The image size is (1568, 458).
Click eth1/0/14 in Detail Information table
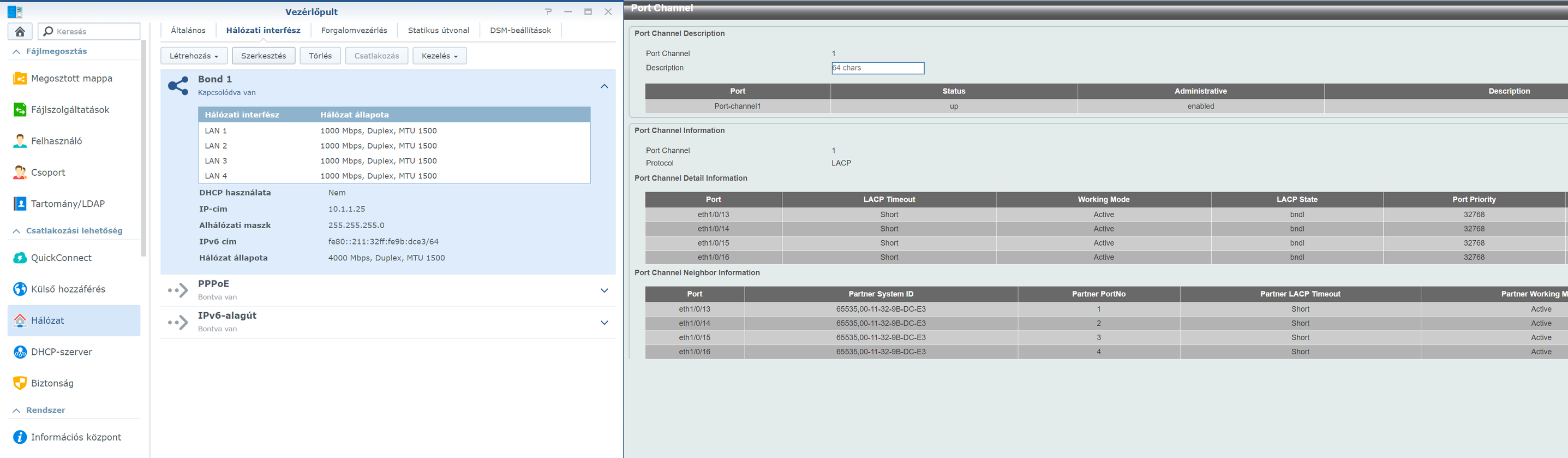tap(714, 229)
